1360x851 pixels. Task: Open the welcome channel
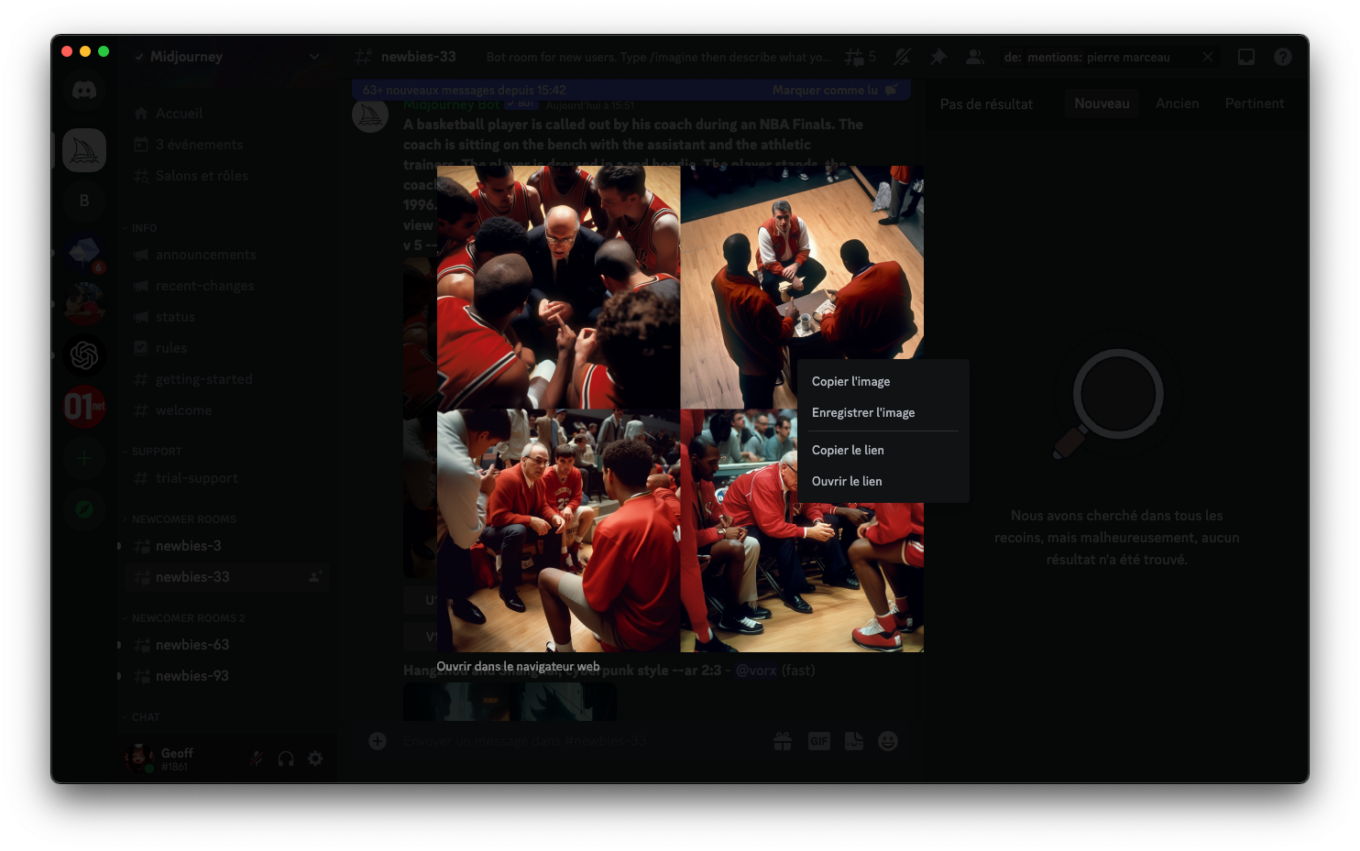225,410
